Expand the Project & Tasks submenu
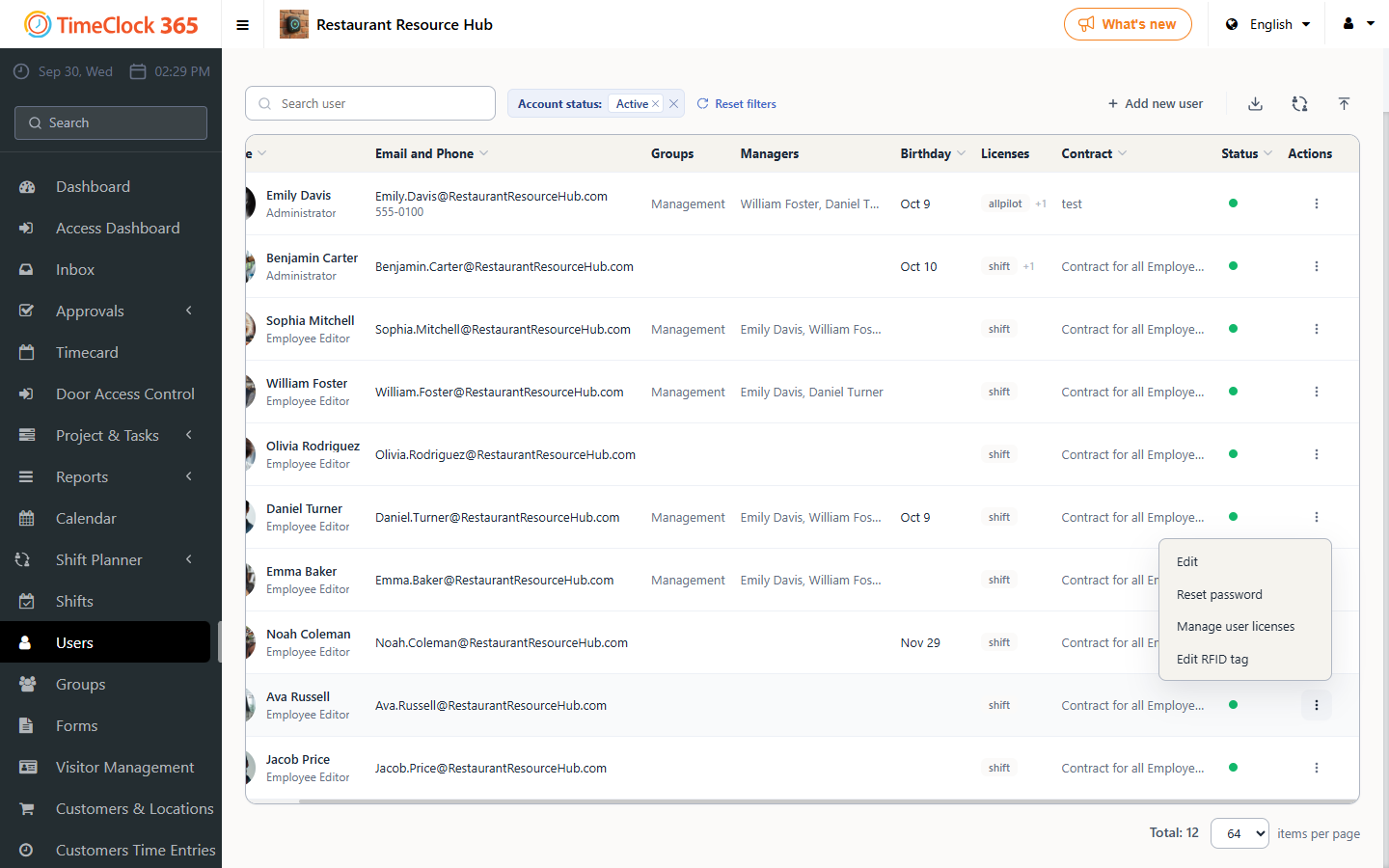 click(189, 435)
